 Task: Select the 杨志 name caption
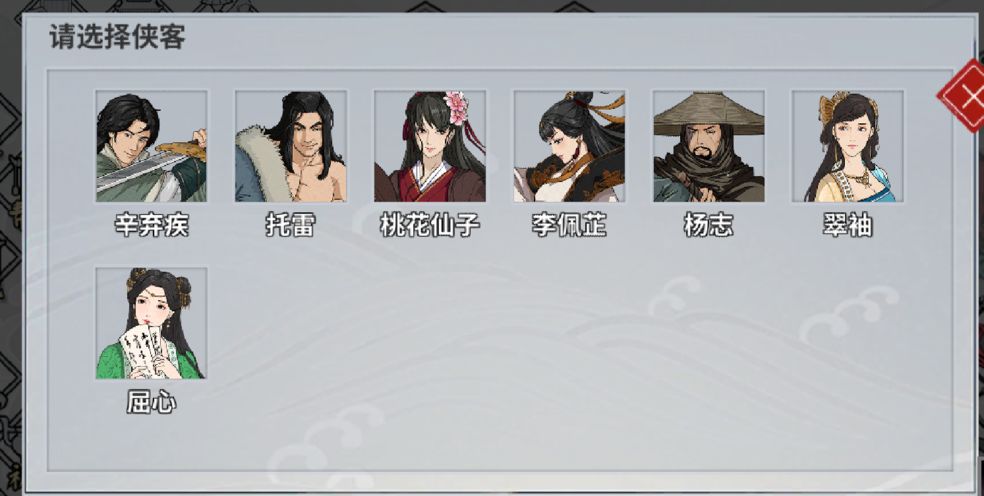(709, 225)
